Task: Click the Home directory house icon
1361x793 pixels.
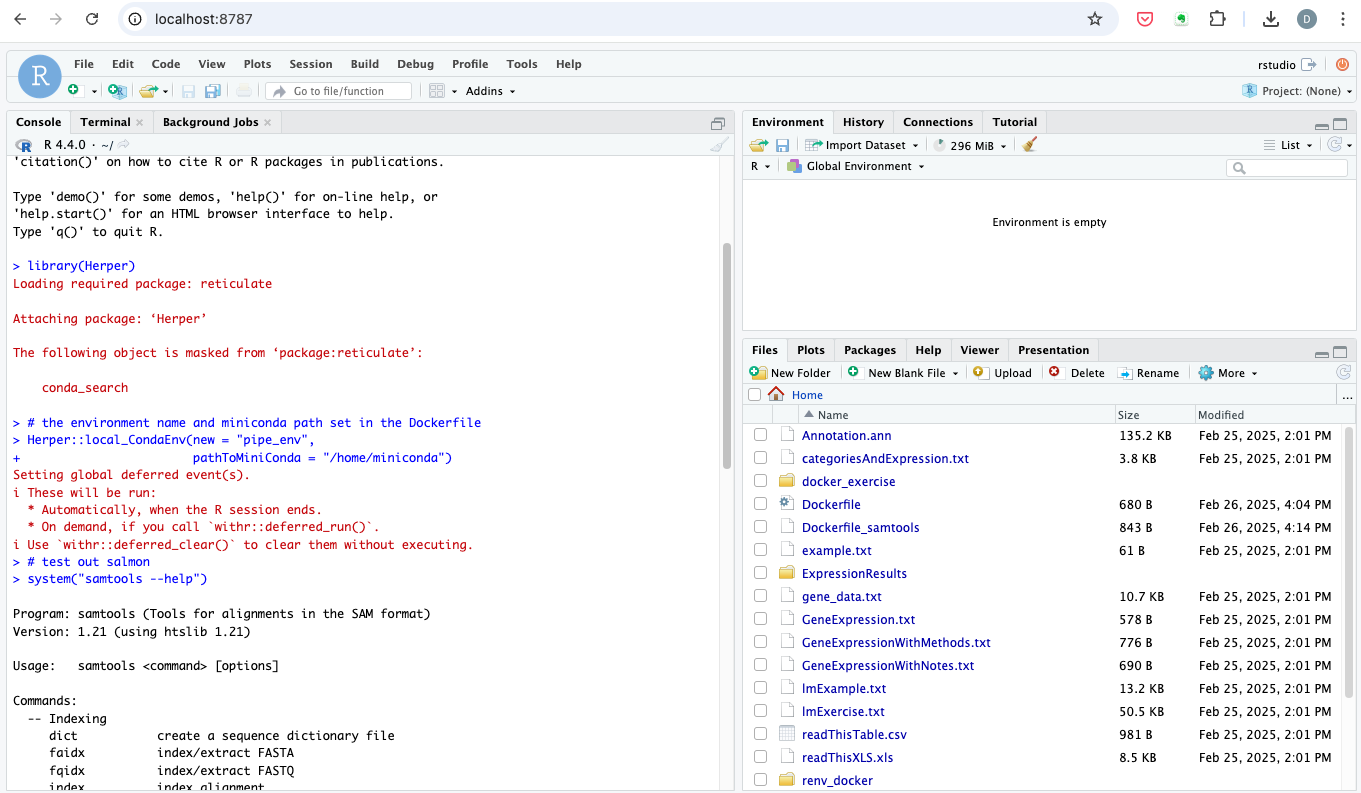Action: pyautogui.click(x=776, y=394)
